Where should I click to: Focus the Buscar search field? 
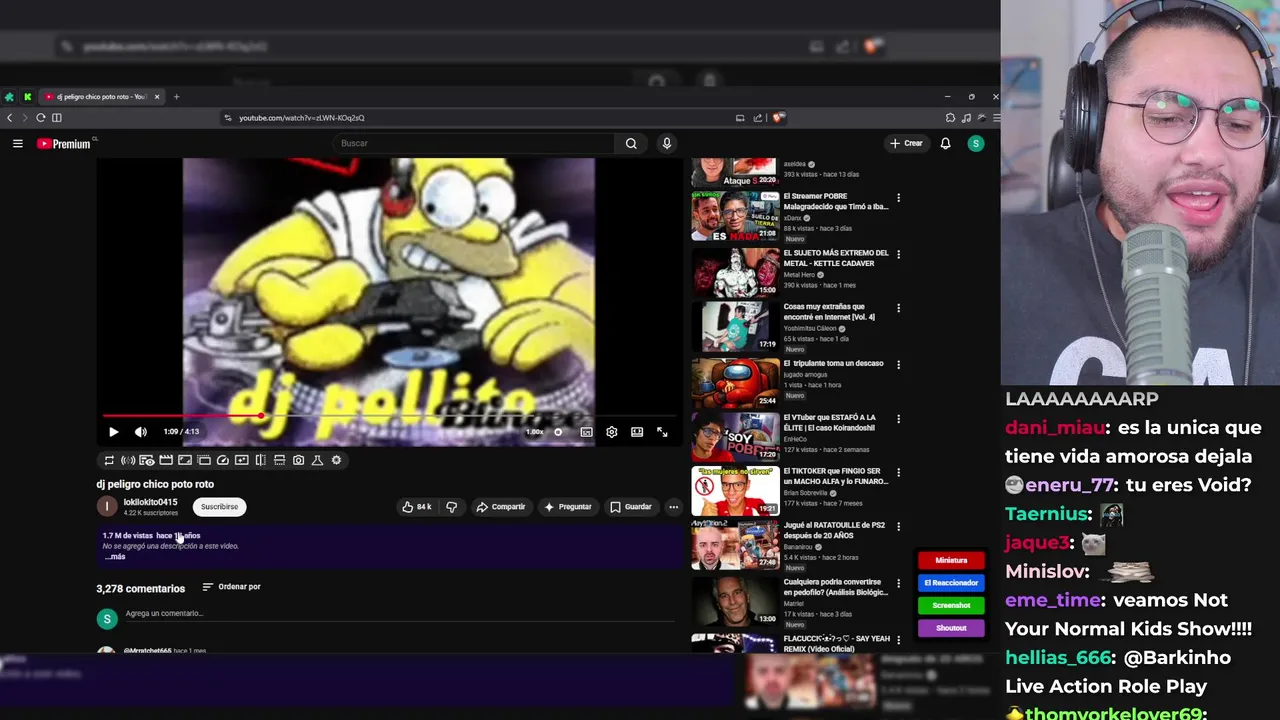[x=475, y=143]
